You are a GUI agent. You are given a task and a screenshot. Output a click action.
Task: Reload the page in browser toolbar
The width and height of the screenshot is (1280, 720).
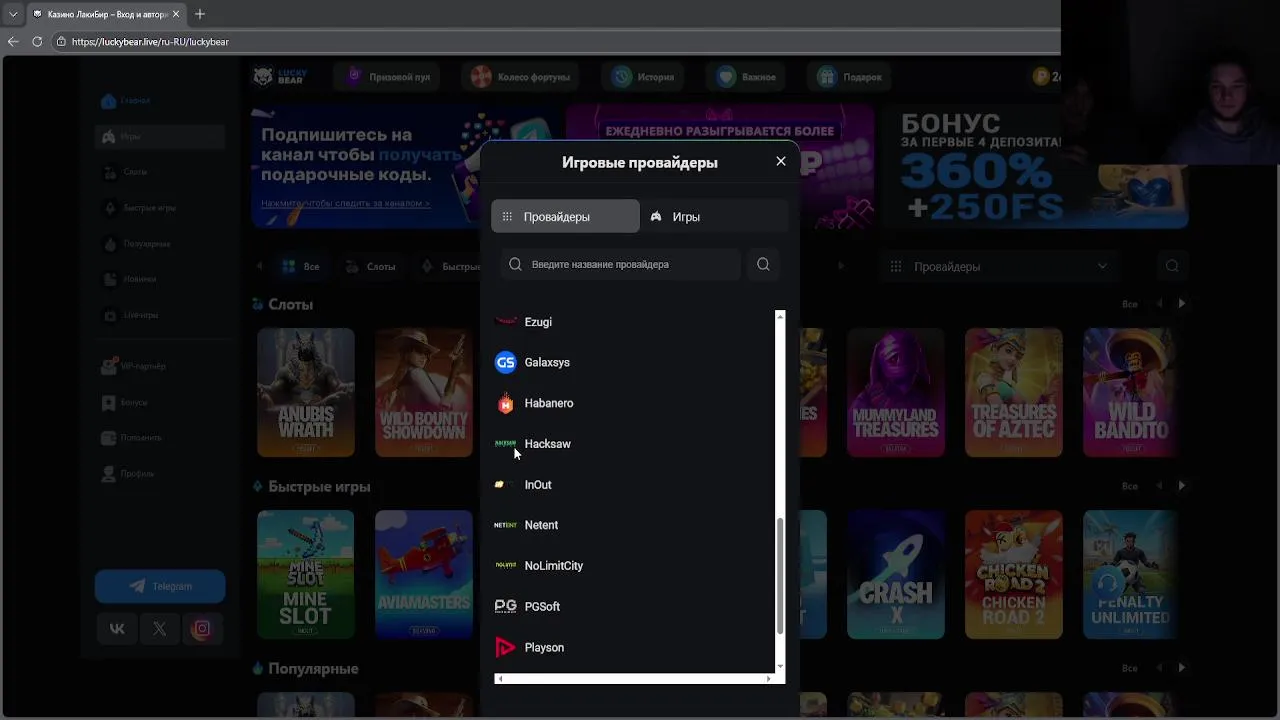[x=37, y=42]
